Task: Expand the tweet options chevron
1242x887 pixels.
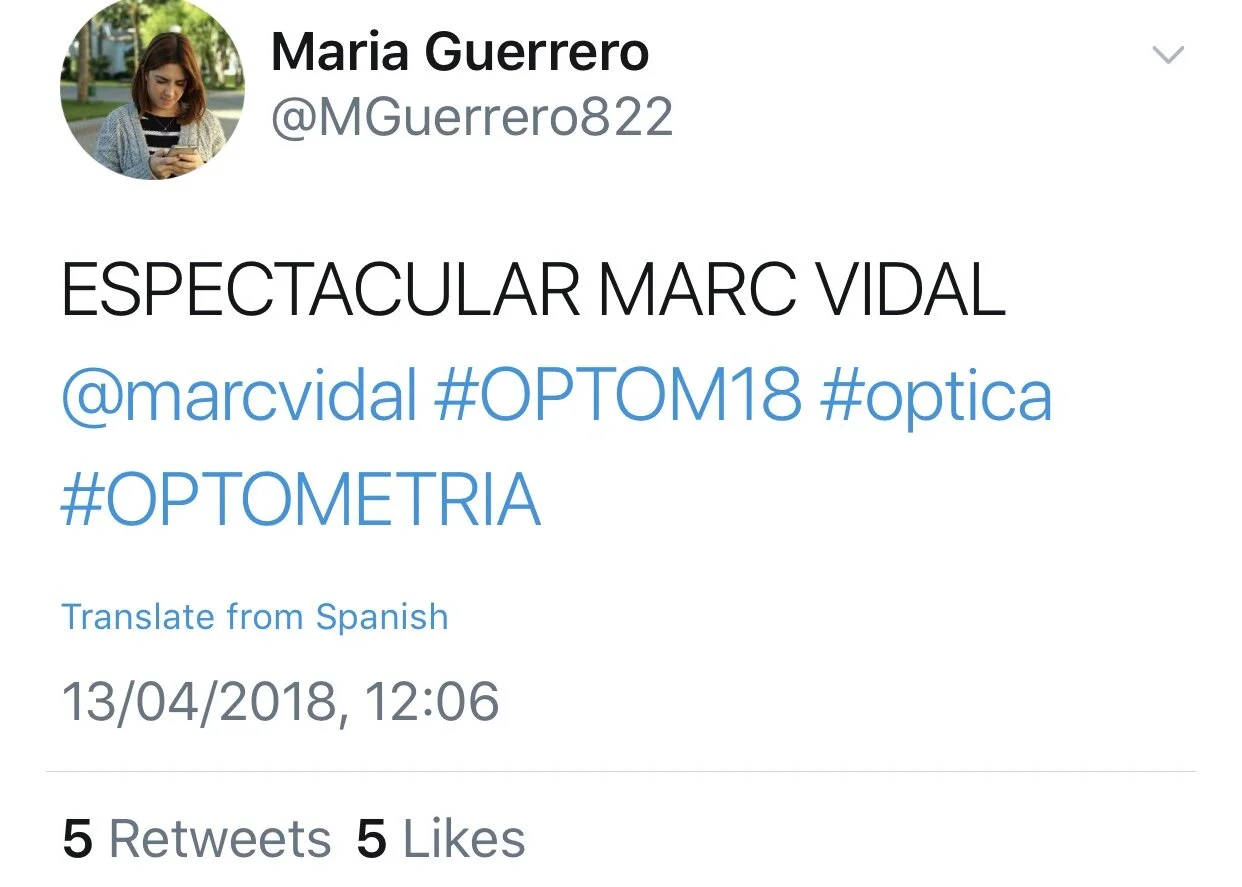Action: coord(1168,55)
